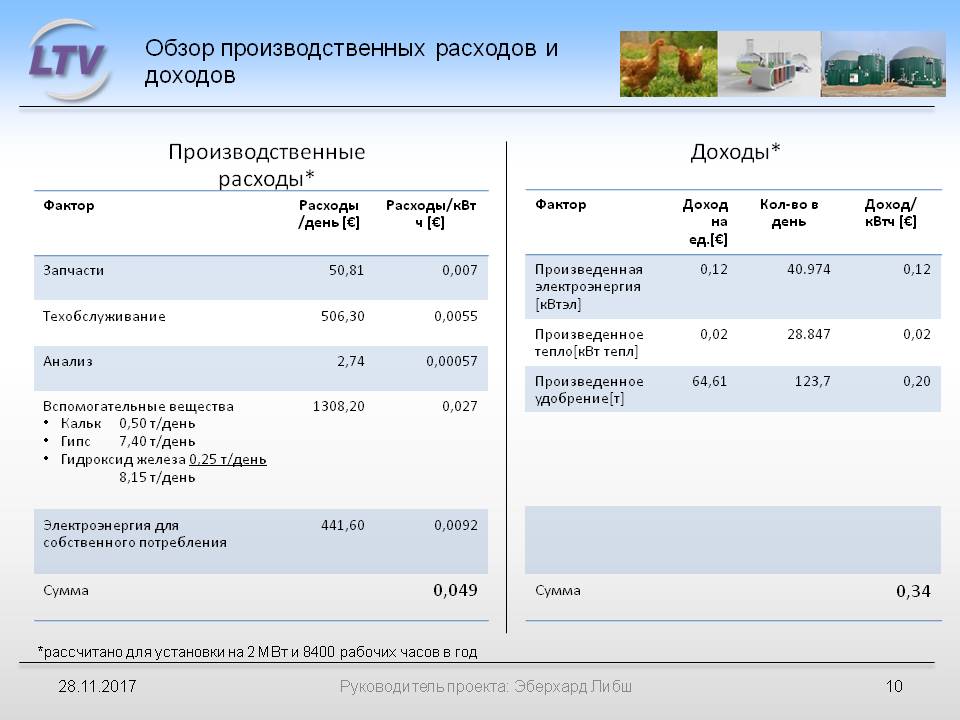This screenshot has width=960, height=720.
Task: Select the chickens photo in header
Action: pos(667,64)
